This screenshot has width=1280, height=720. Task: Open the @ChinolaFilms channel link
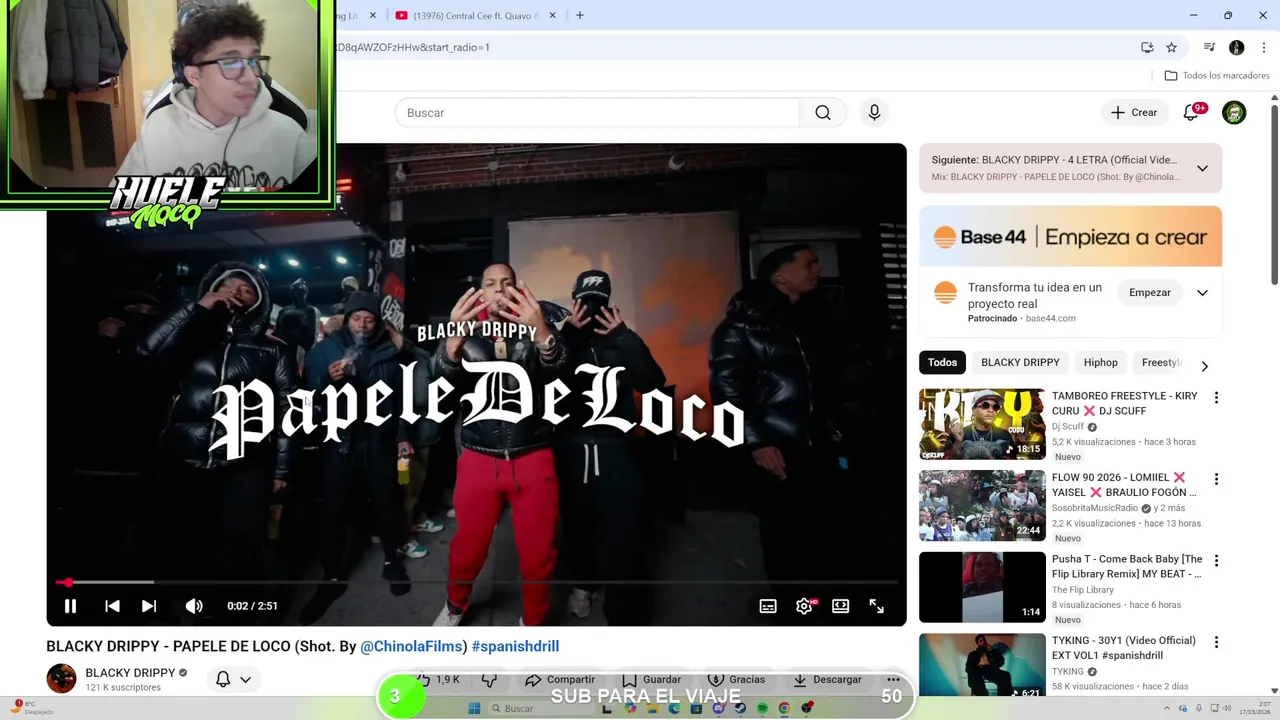411,647
